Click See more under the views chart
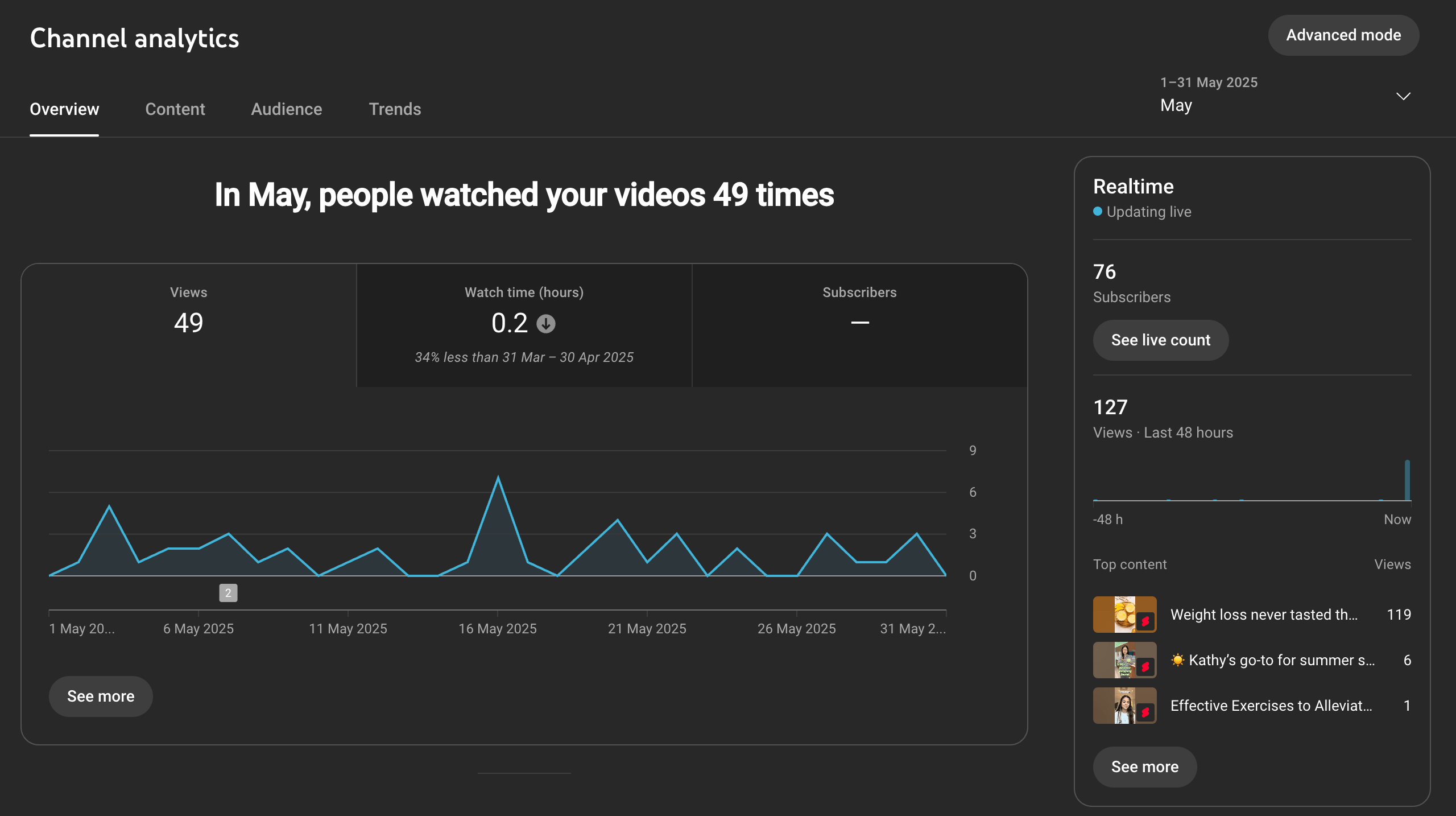This screenshot has width=1456, height=816. [x=101, y=697]
